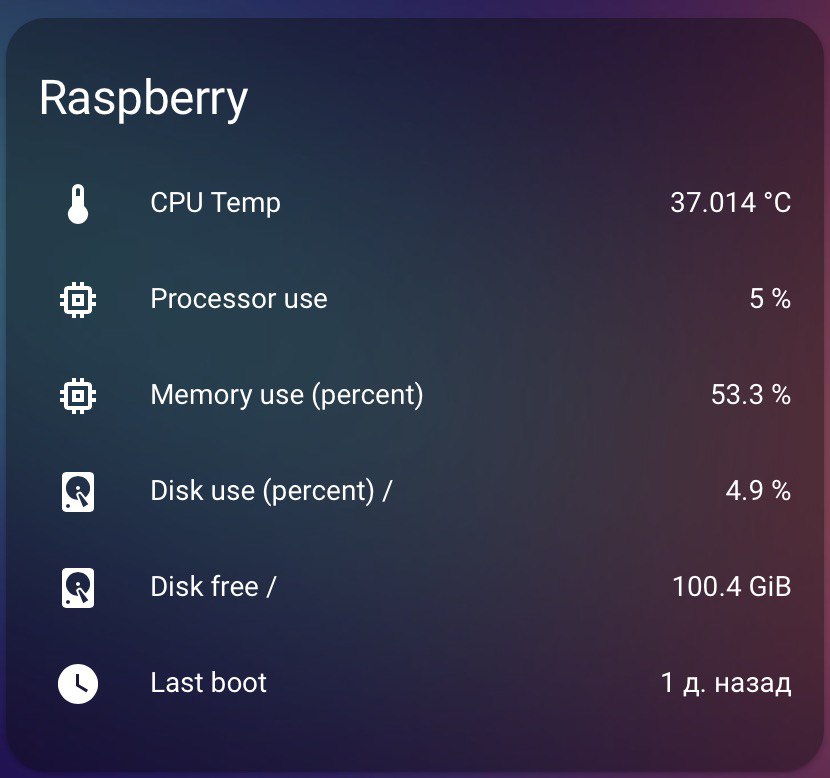Select the Memory use (percent) label
The image size is (830, 778).
click(x=286, y=395)
